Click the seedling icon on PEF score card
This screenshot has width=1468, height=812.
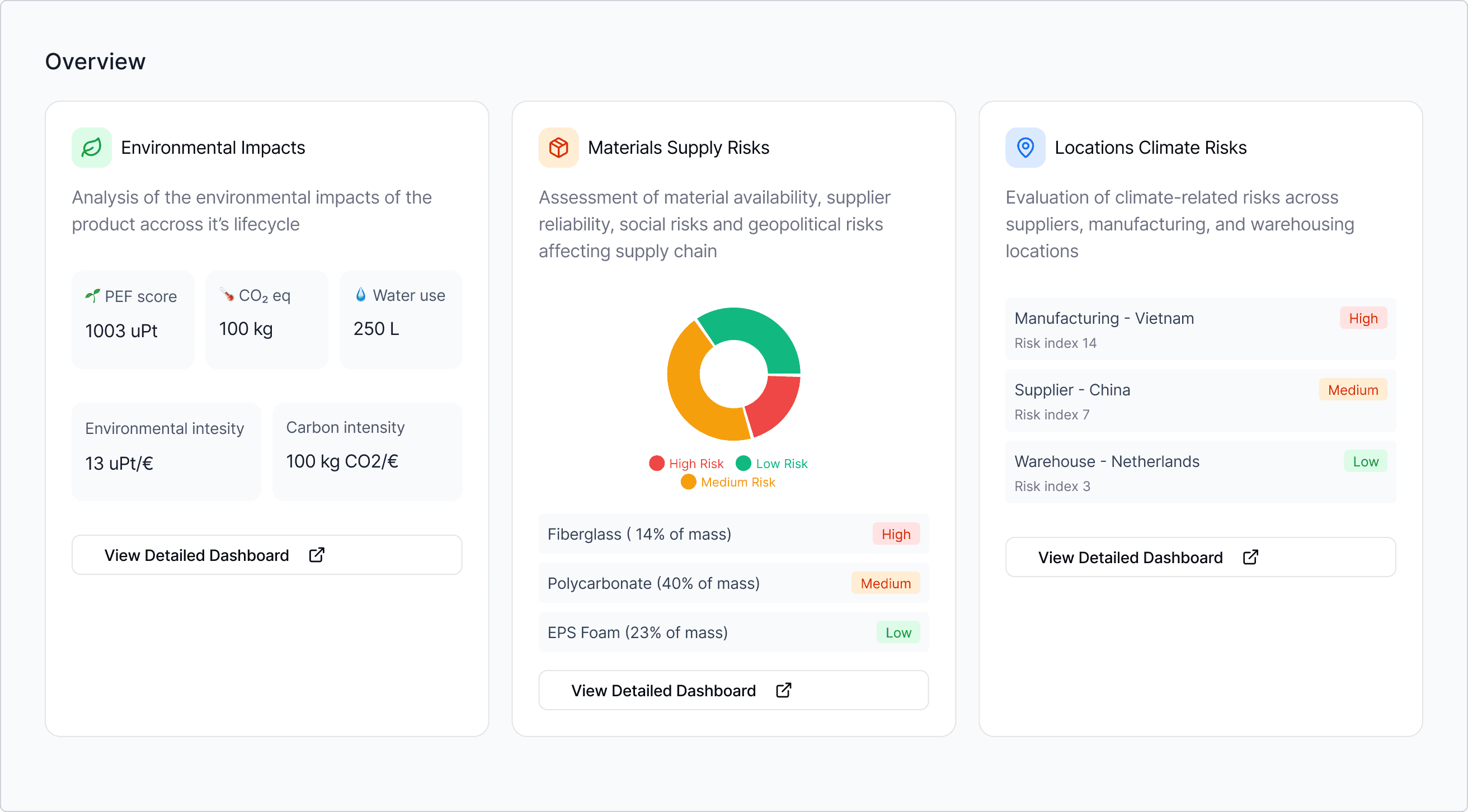pyautogui.click(x=92, y=296)
